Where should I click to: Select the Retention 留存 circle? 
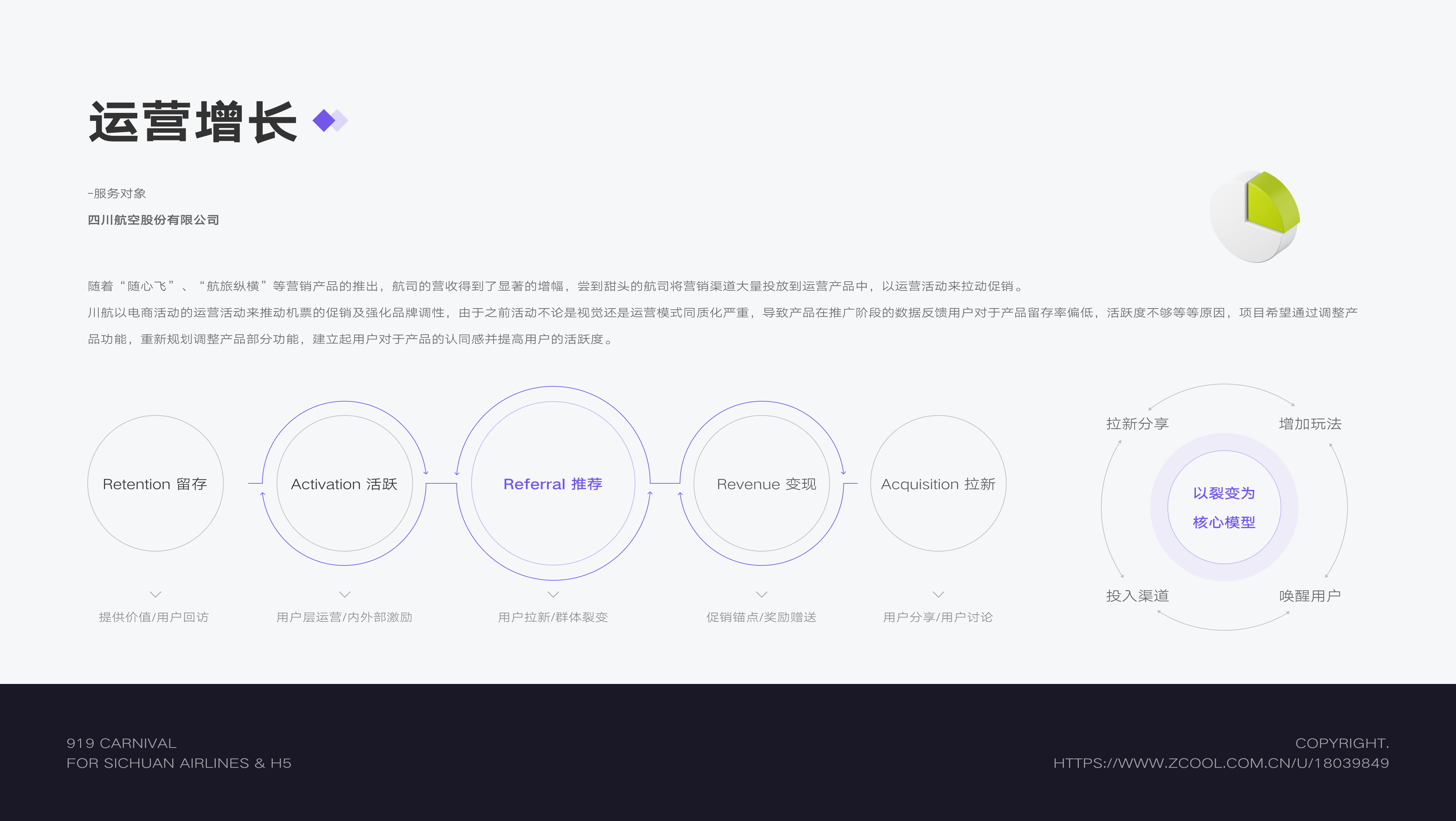pos(156,483)
